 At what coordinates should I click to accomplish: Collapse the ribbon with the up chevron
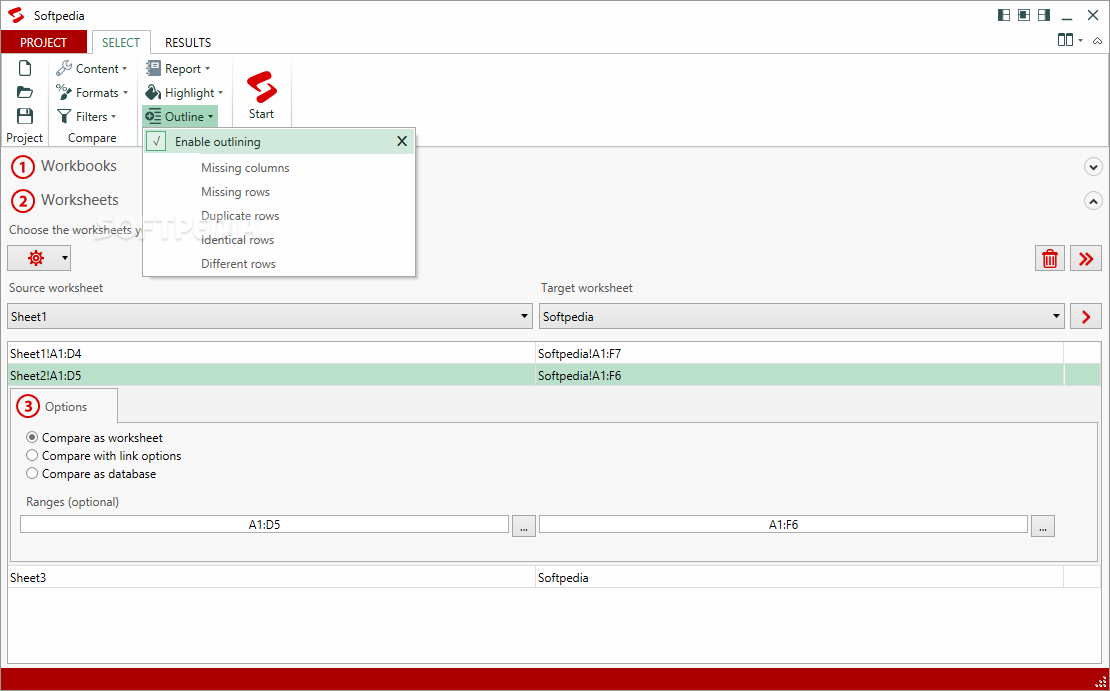pos(1097,41)
